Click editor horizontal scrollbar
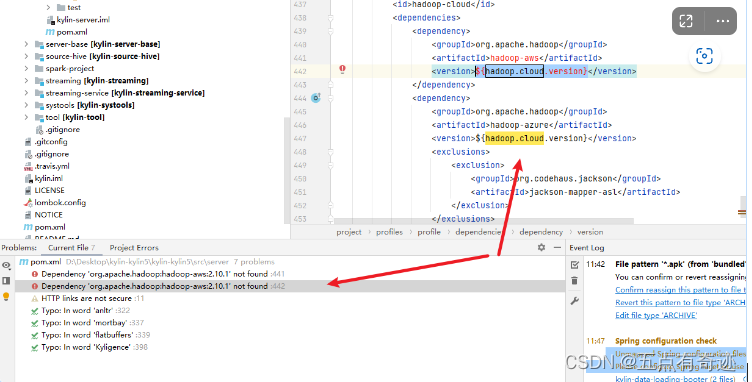 click(483, 221)
